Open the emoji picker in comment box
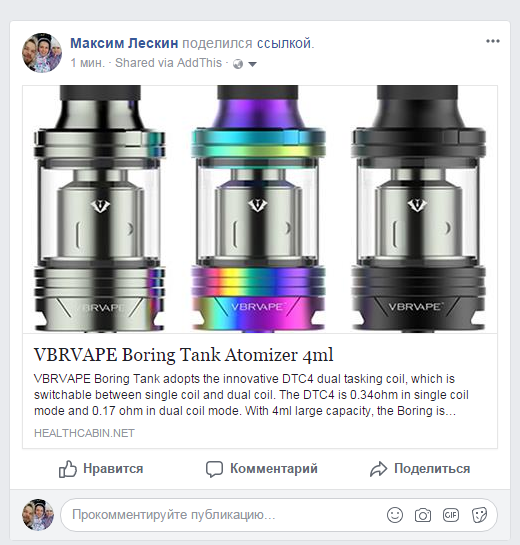Screen dimensions: 520x545 click(x=395, y=515)
